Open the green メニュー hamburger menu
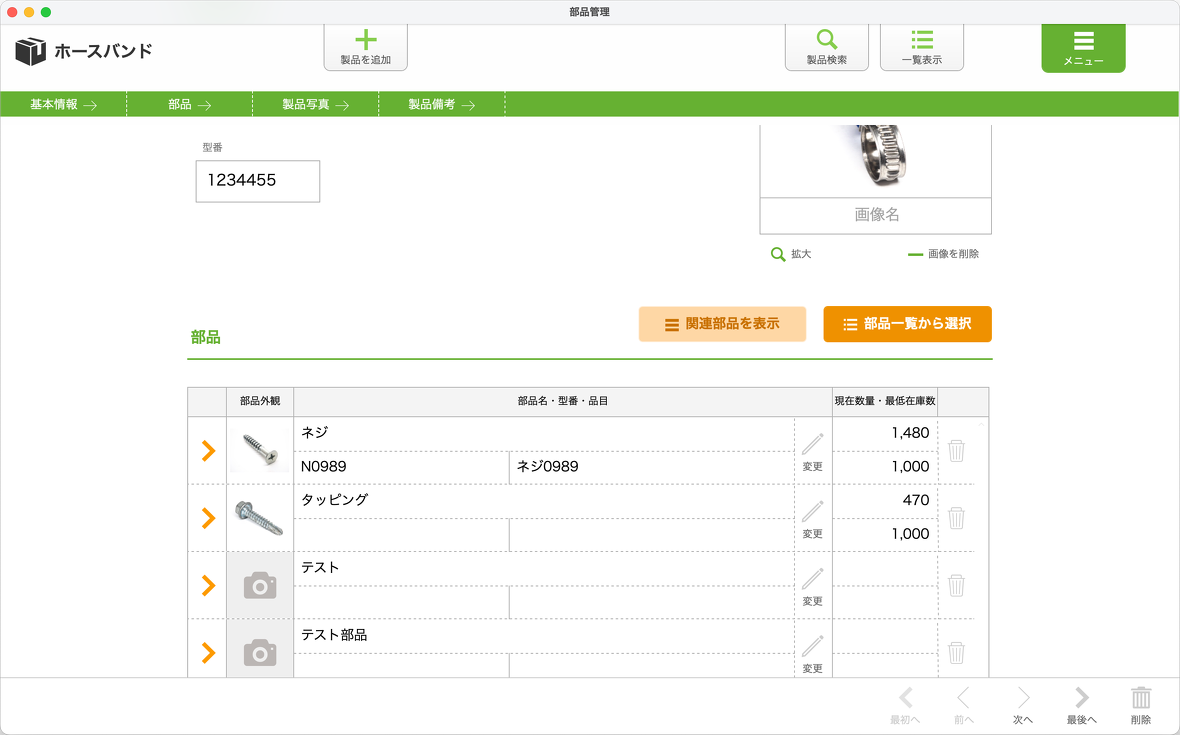 pyautogui.click(x=1083, y=48)
